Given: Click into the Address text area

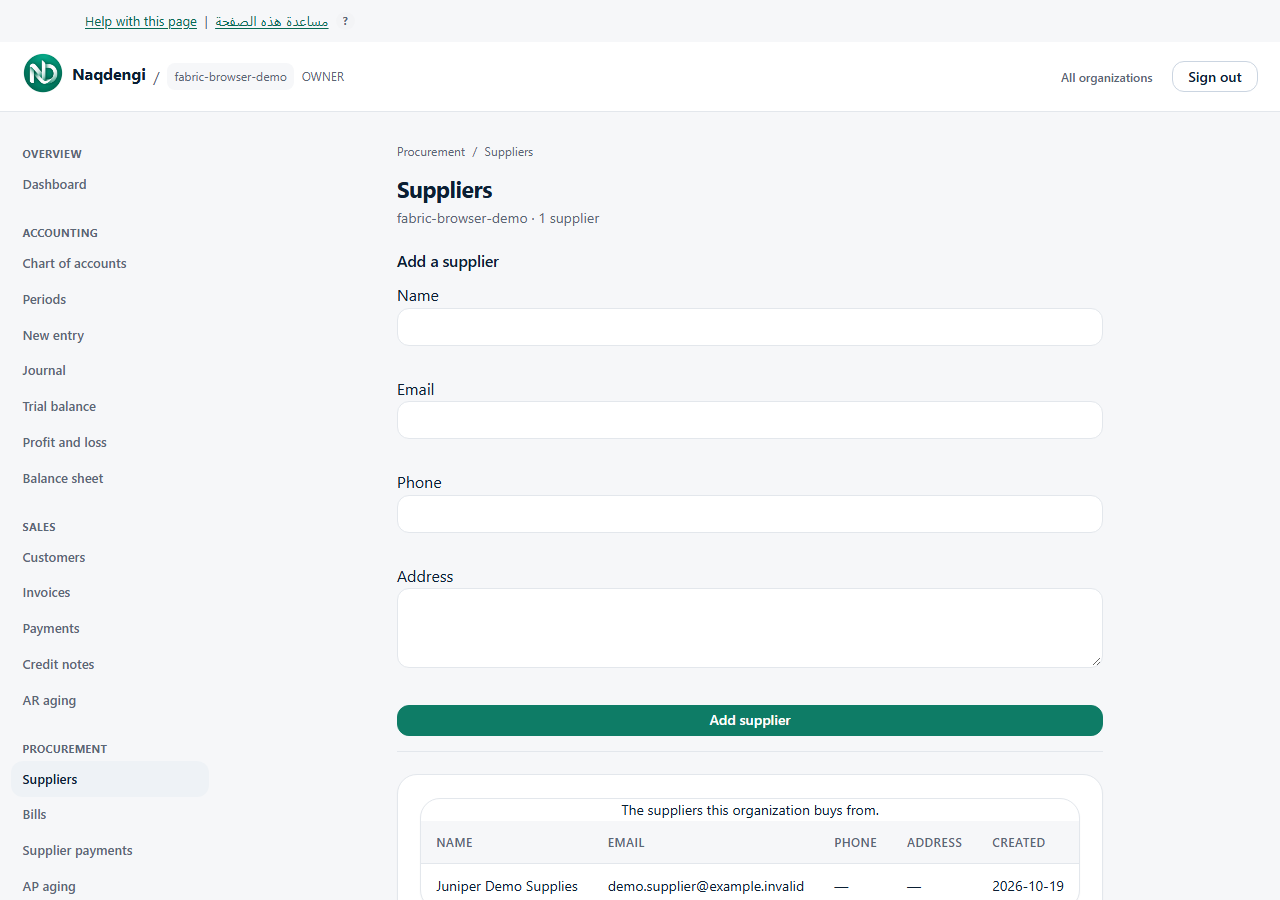Looking at the screenshot, I should [750, 628].
